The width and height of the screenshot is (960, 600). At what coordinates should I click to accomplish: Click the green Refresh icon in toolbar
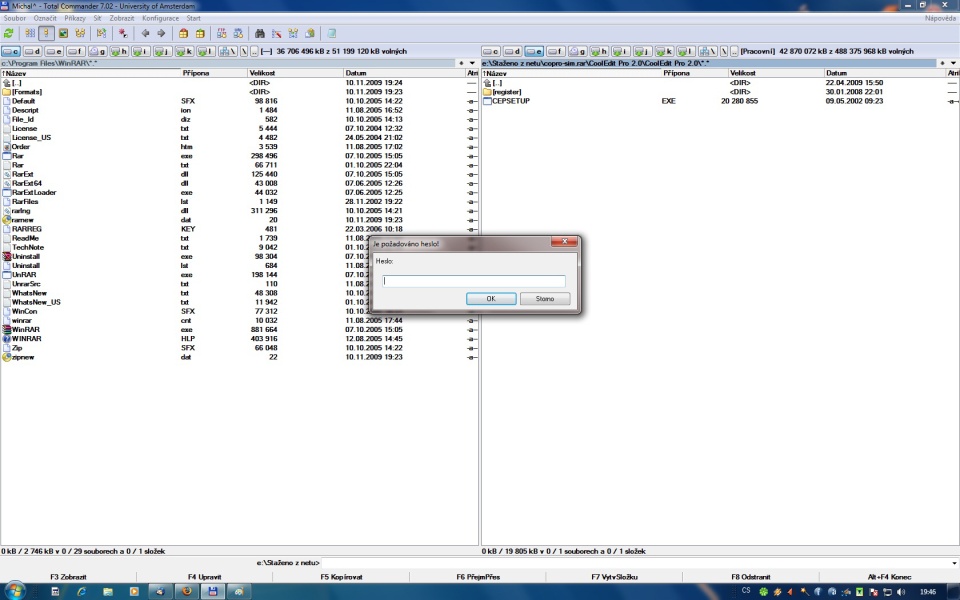(9, 33)
